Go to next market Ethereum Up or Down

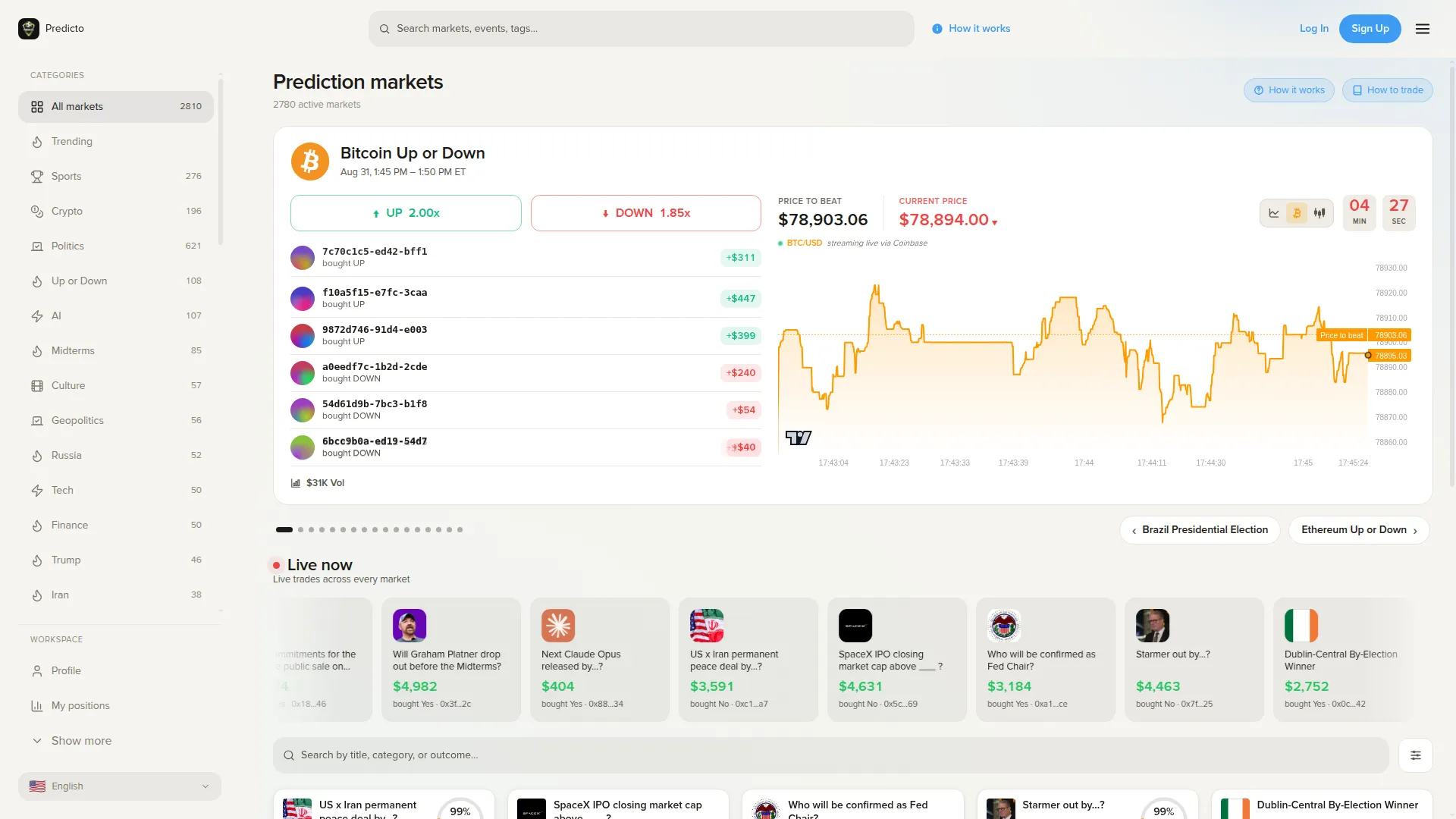click(x=1359, y=530)
